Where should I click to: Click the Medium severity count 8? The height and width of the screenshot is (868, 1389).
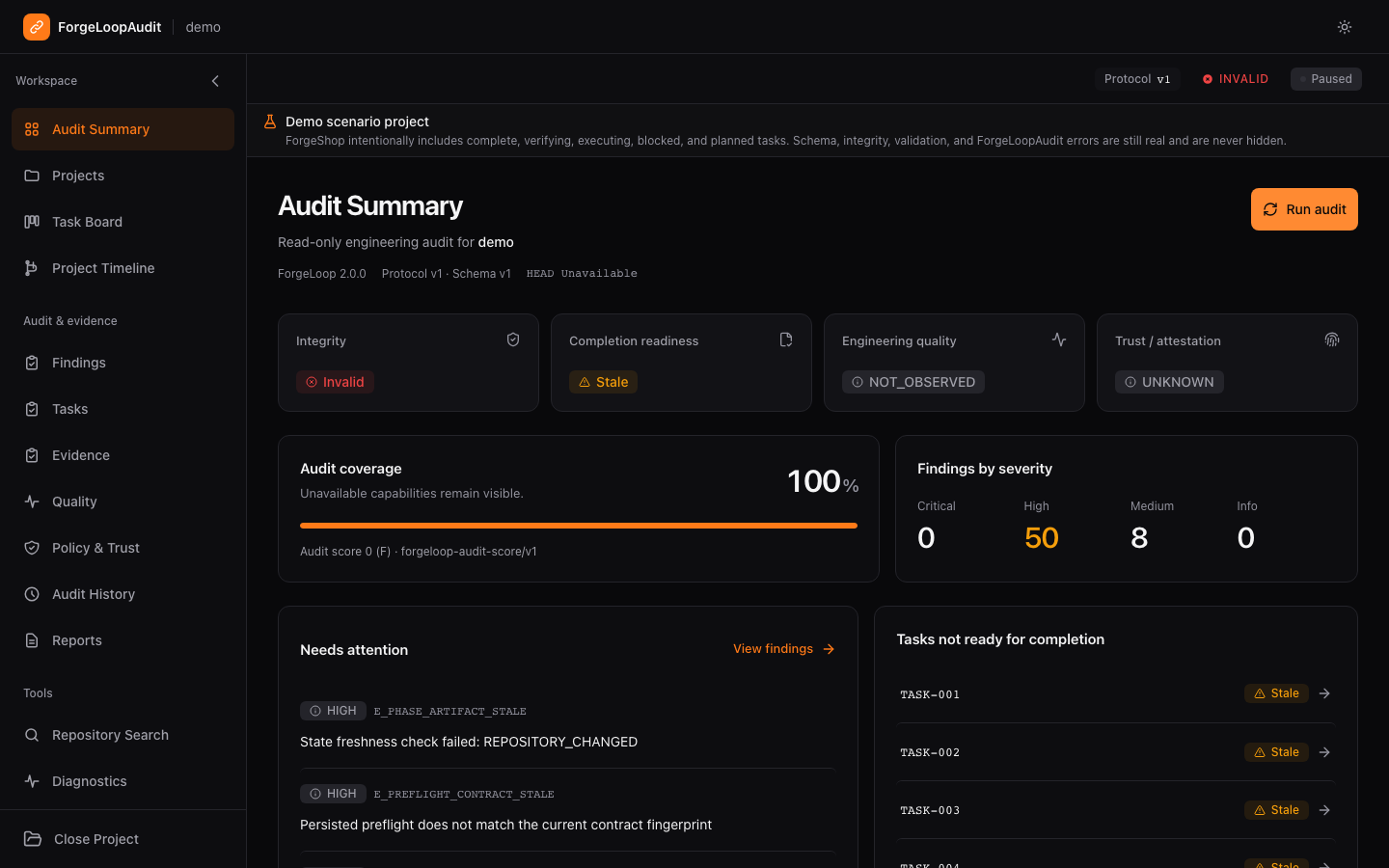point(1139,538)
